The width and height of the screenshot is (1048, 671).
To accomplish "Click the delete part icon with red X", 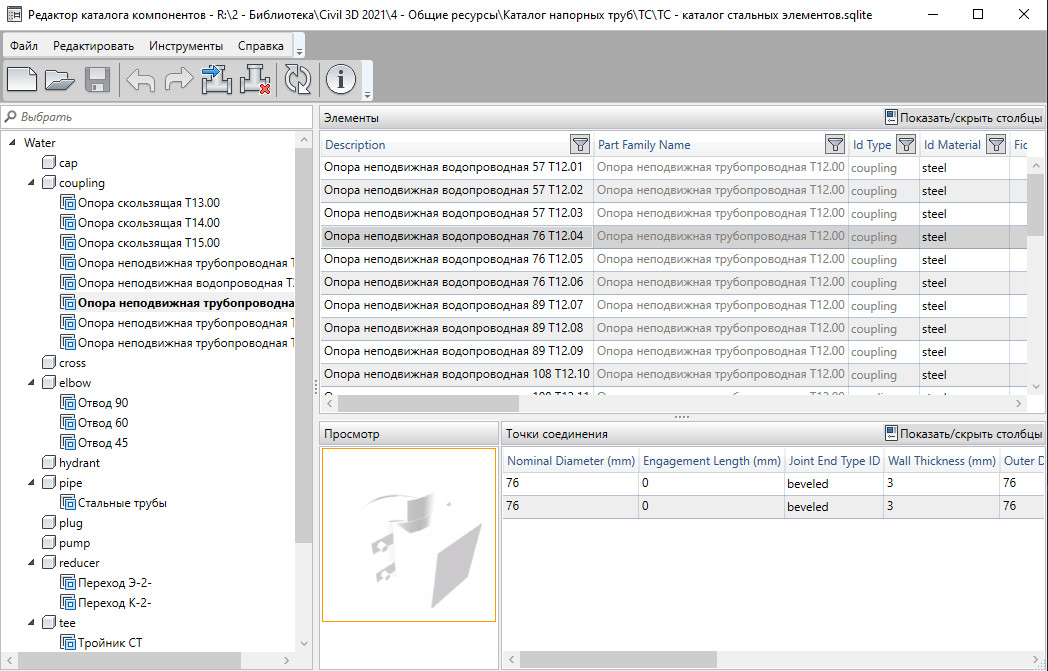I will [x=255, y=80].
